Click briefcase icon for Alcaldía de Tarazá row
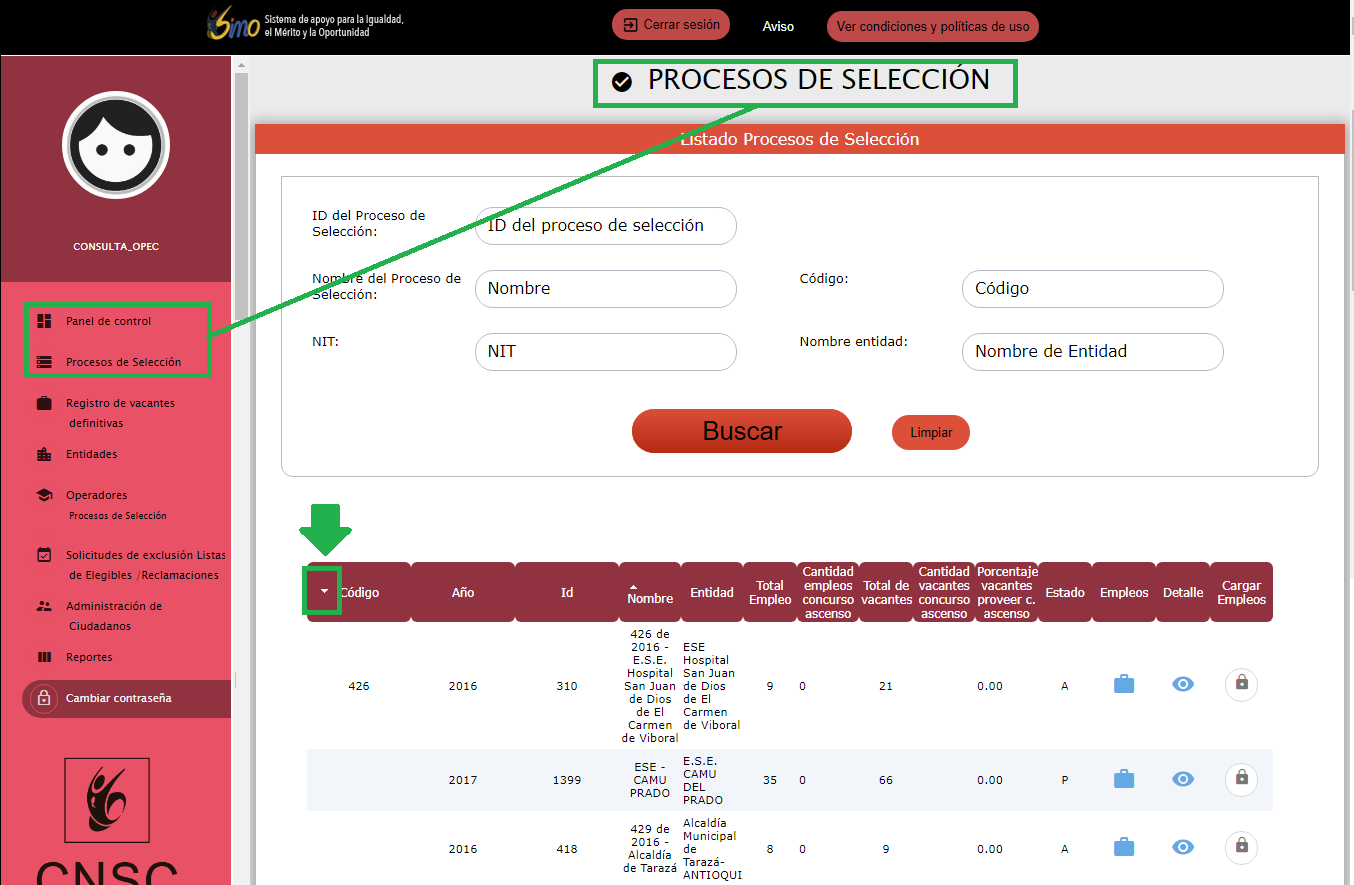The image size is (1354, 885). point(1124,847)
